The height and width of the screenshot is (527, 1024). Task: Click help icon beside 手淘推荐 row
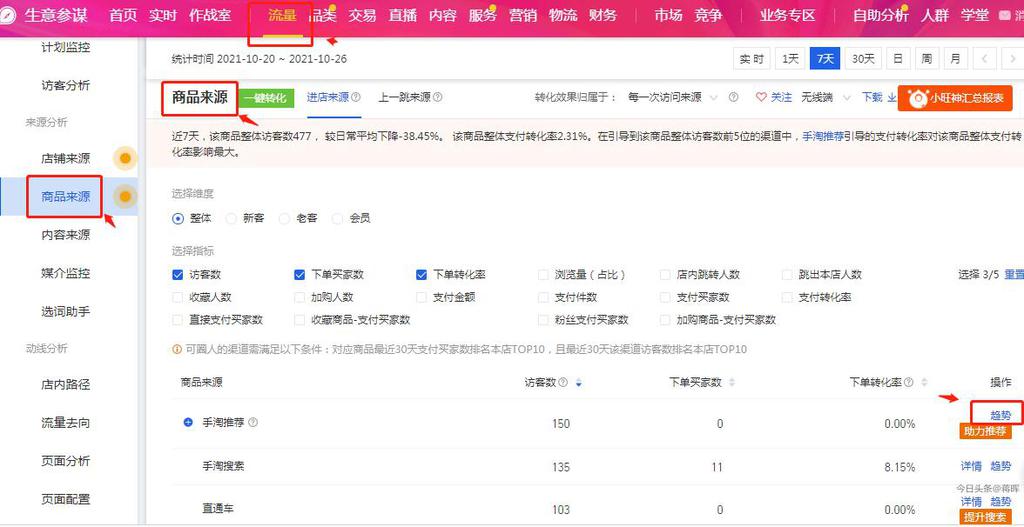pyautogui.click(x=253, y=423)
